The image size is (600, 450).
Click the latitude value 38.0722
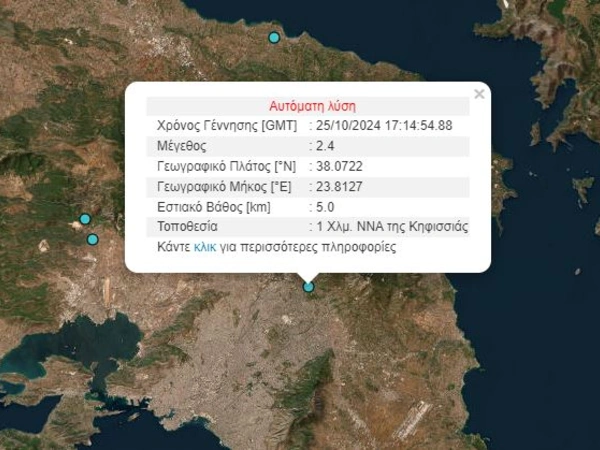[x=340, y=166]
